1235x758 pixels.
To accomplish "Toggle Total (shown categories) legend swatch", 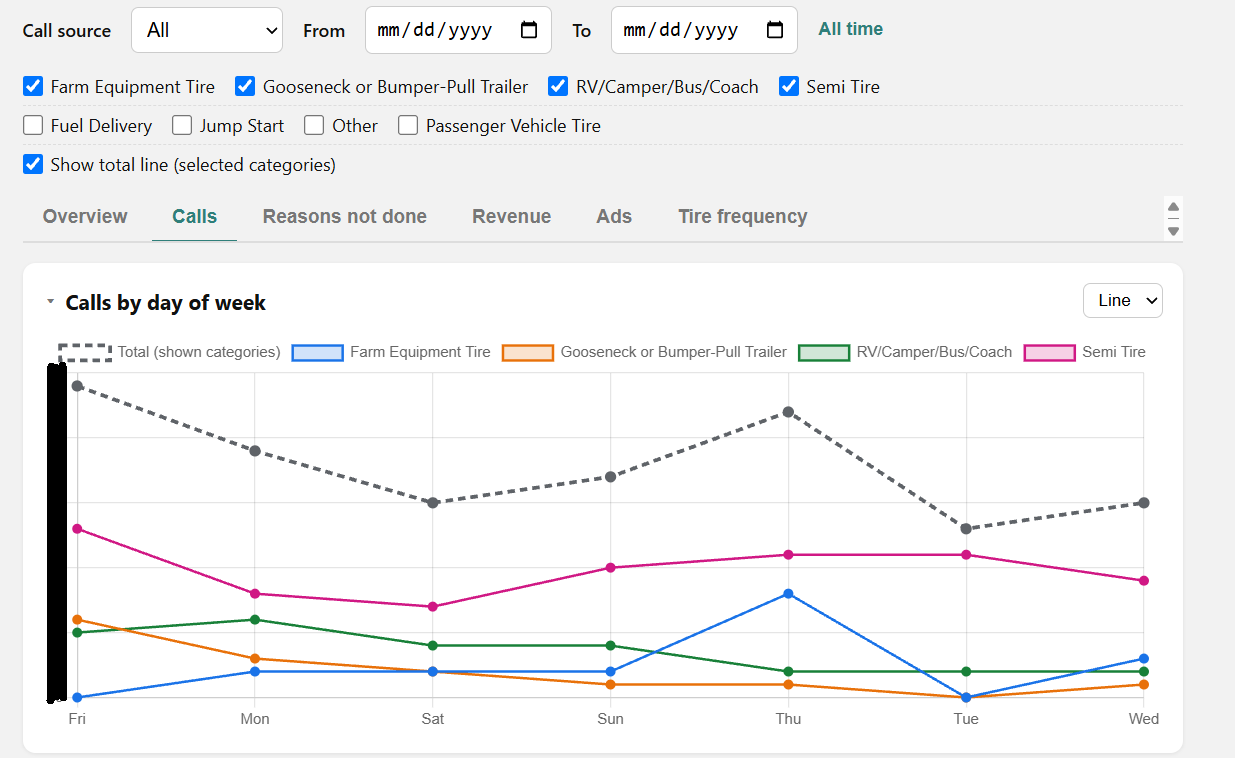I will [85, 352].
